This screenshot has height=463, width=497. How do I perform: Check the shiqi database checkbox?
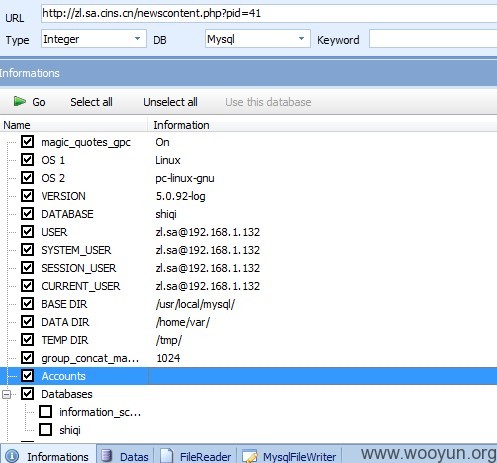coord(45,430)
